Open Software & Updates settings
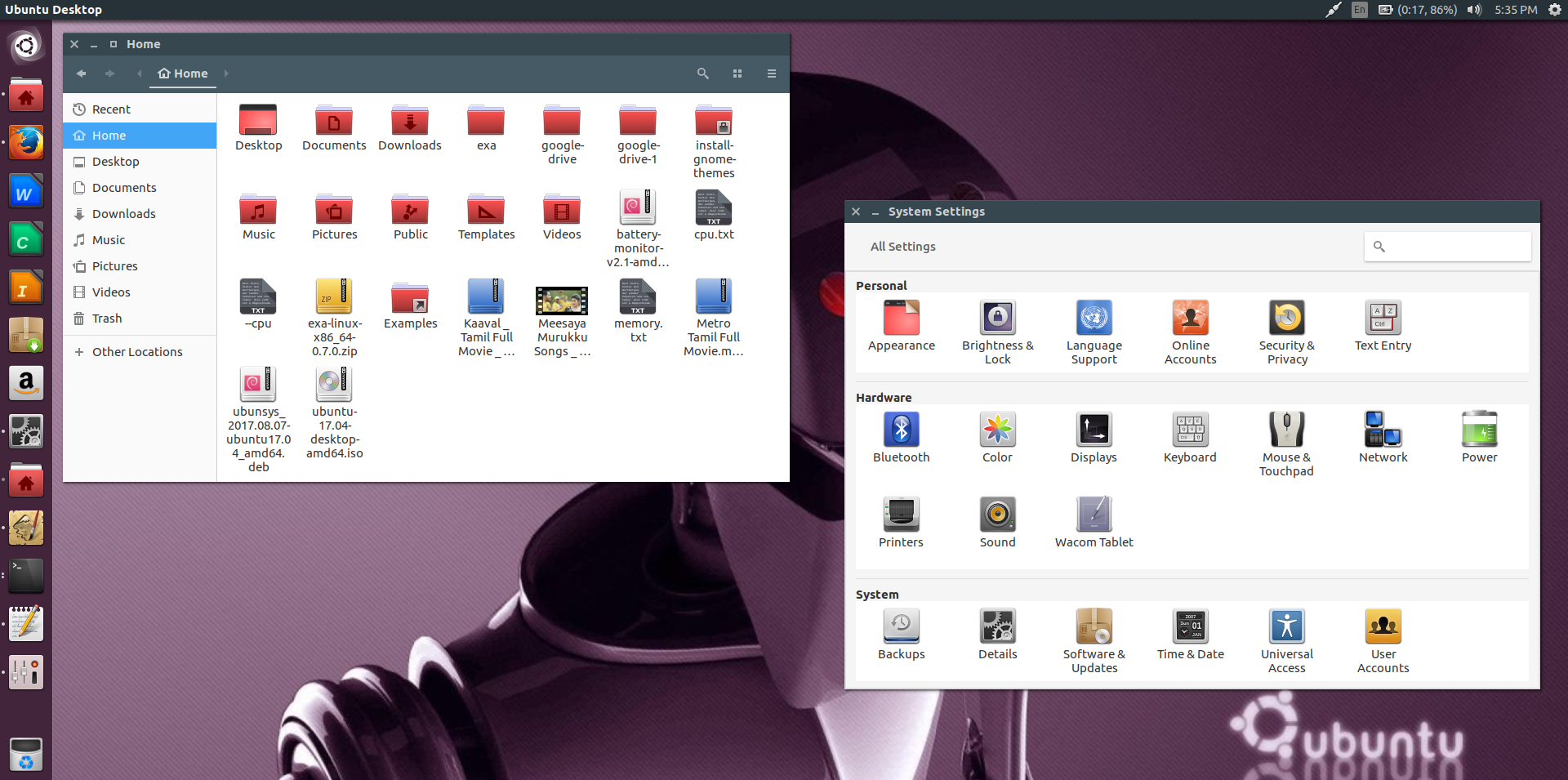Image resolution: width=1568 pixels, height=780 pixels. pos(1094,641)
